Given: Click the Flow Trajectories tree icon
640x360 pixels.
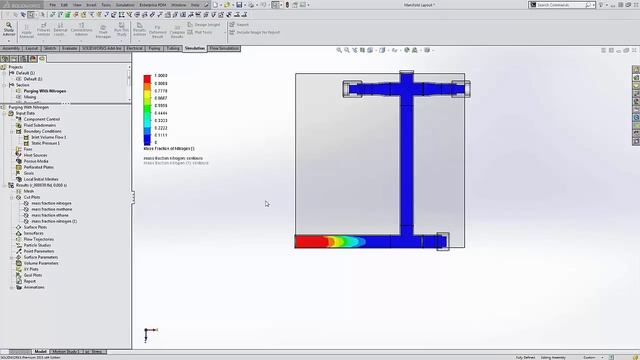Looking at the screenshot, I should (x=18, y=239).
